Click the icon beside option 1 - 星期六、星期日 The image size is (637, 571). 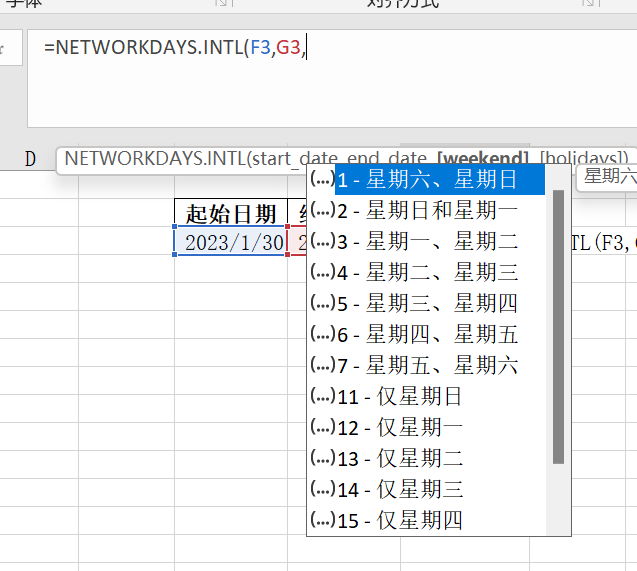click(322, 178)
